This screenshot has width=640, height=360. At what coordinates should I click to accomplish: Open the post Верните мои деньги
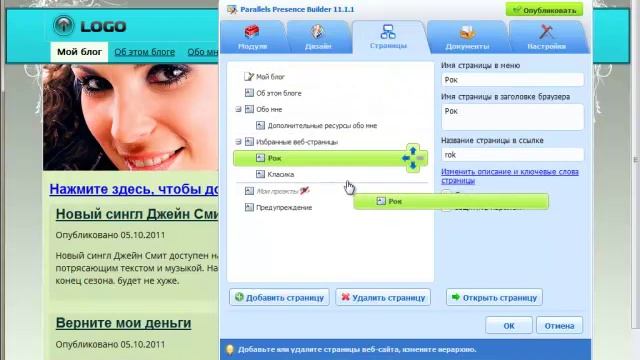click(123, 323)
